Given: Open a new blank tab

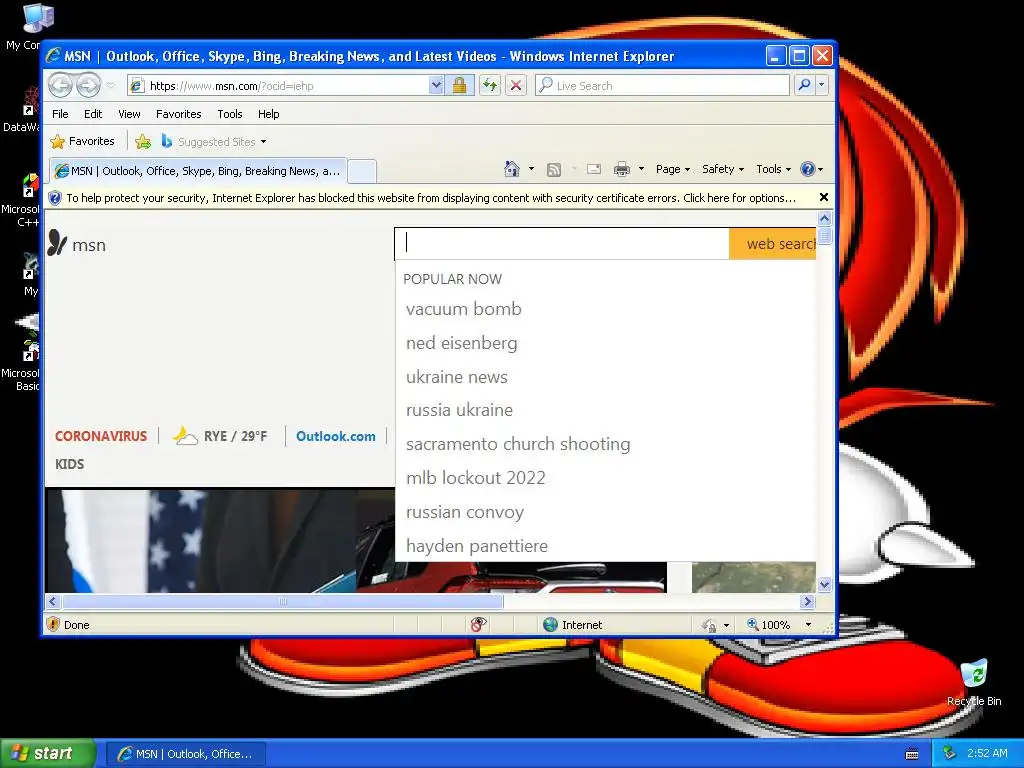Looking at the screenshot, I should (x=362, y=172).
